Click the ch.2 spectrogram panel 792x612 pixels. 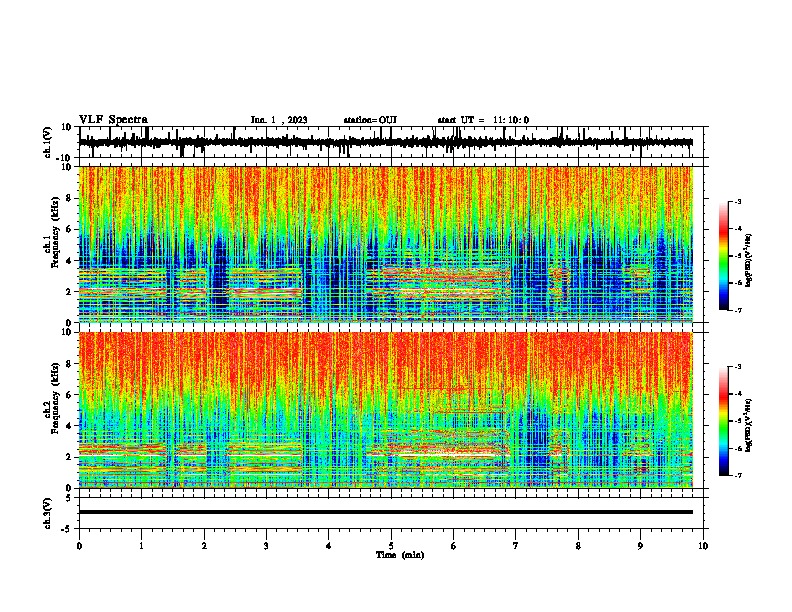[386, 410]
